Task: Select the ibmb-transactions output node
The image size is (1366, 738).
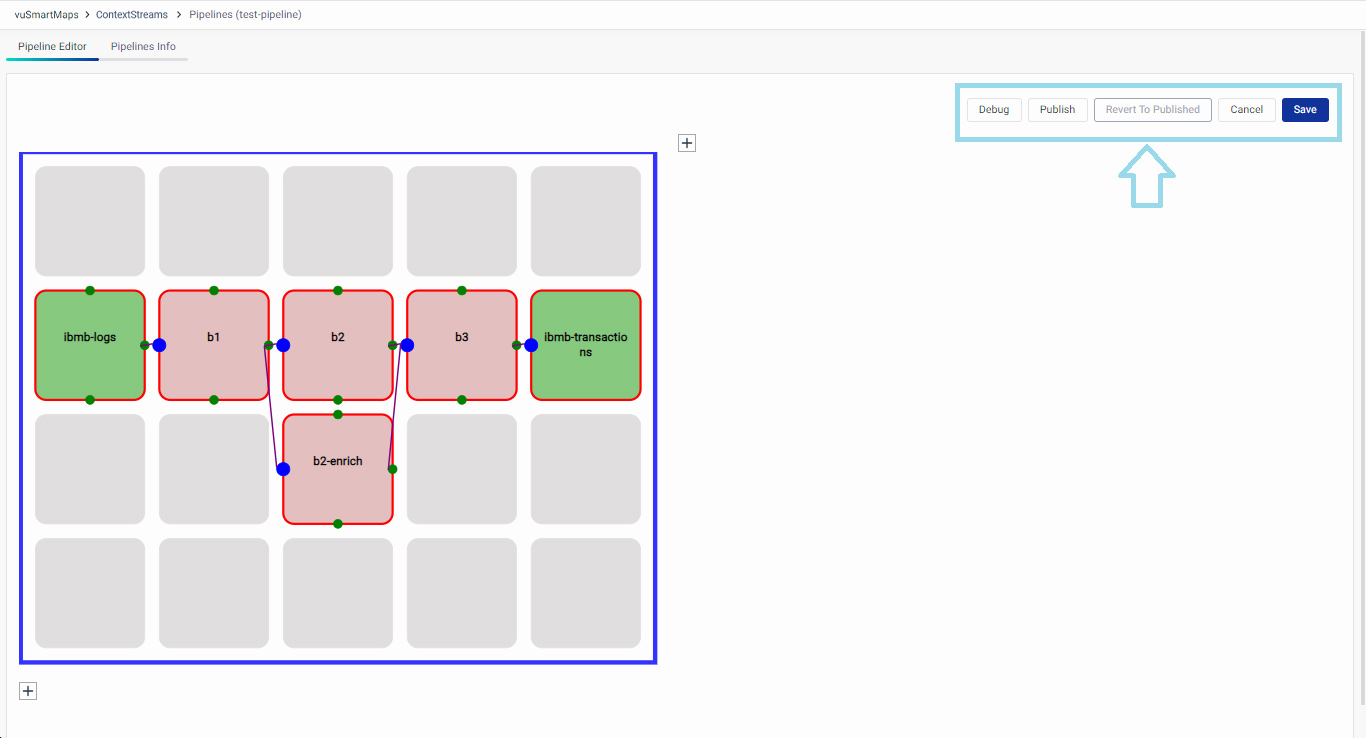Action: [x=586, y=345]
